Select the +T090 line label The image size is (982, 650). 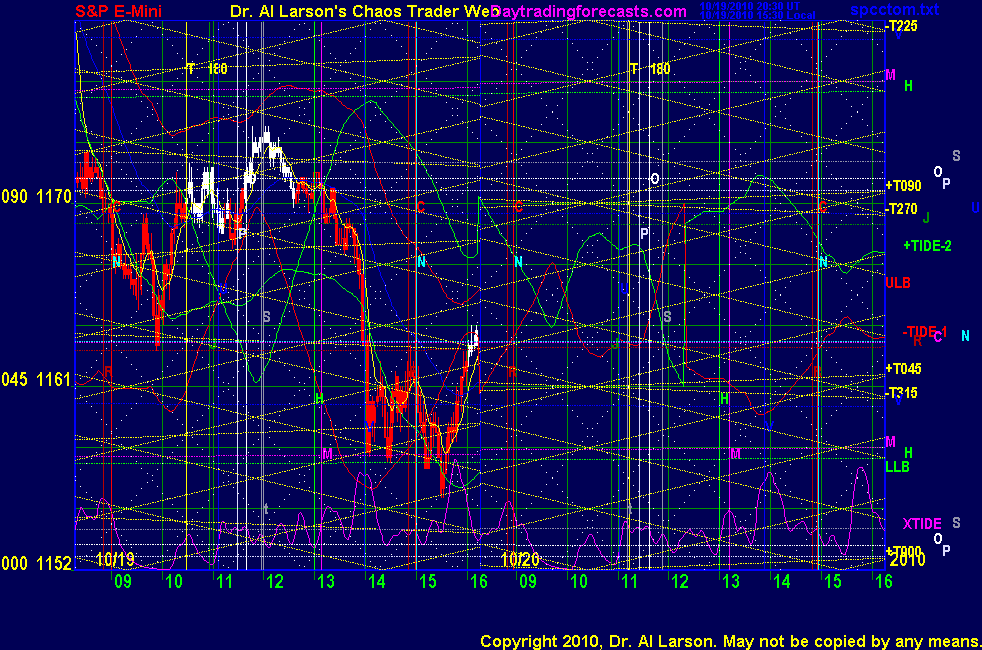903,185
